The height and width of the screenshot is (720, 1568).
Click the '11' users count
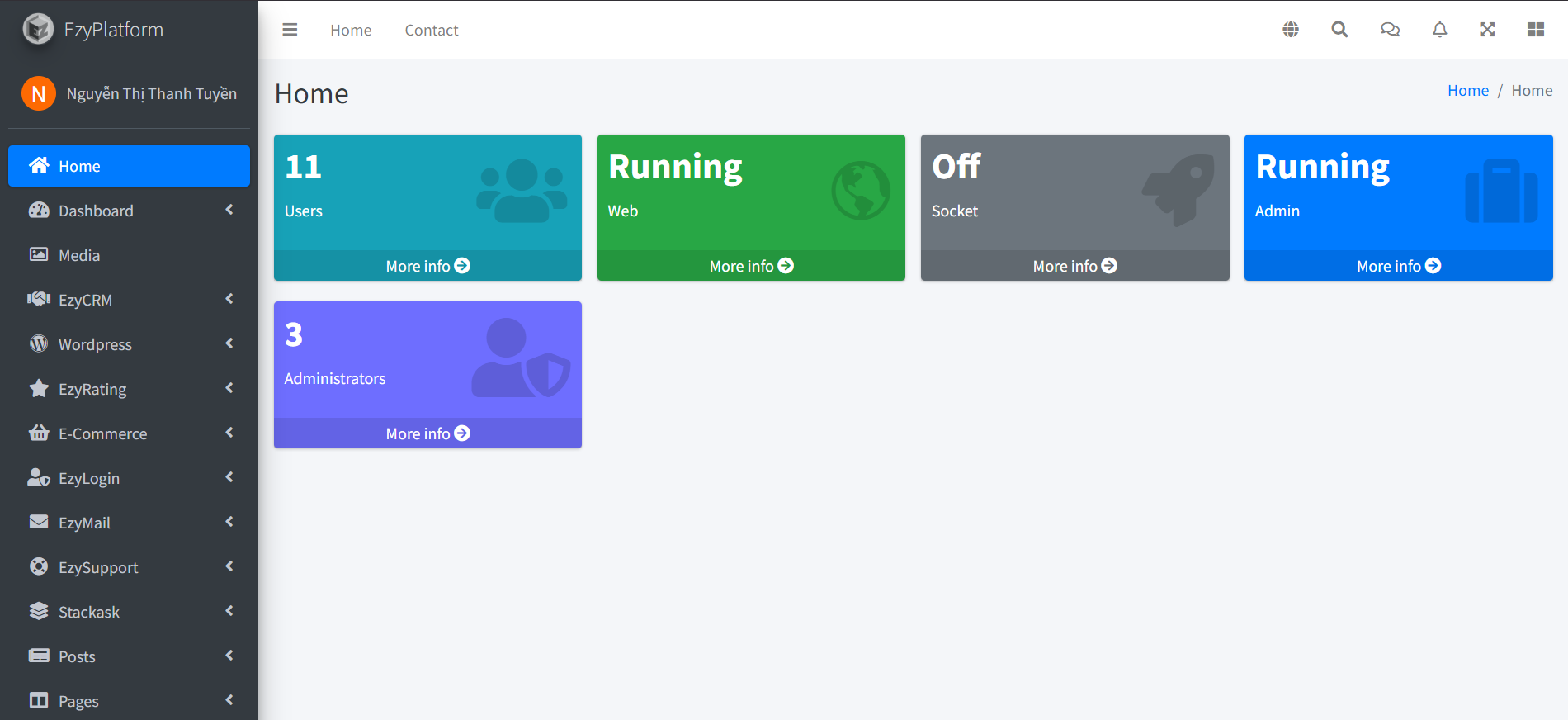tap(303, 167)
